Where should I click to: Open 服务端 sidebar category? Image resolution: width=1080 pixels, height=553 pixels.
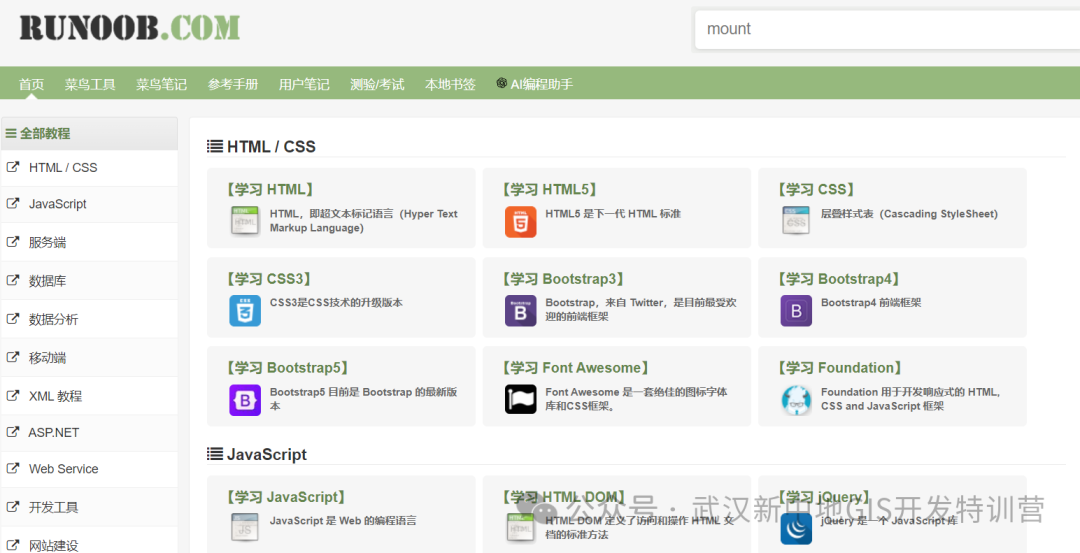(x=89, y=242)
